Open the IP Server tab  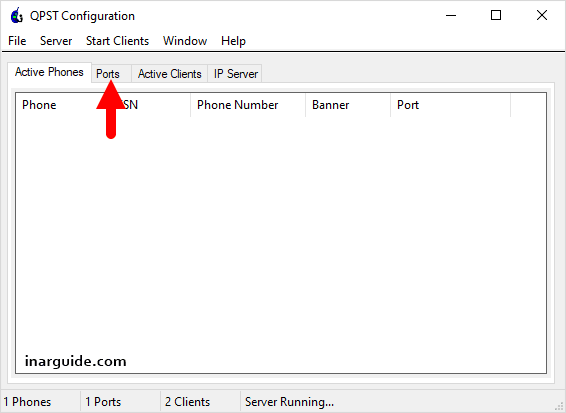[x=235, y=74]
